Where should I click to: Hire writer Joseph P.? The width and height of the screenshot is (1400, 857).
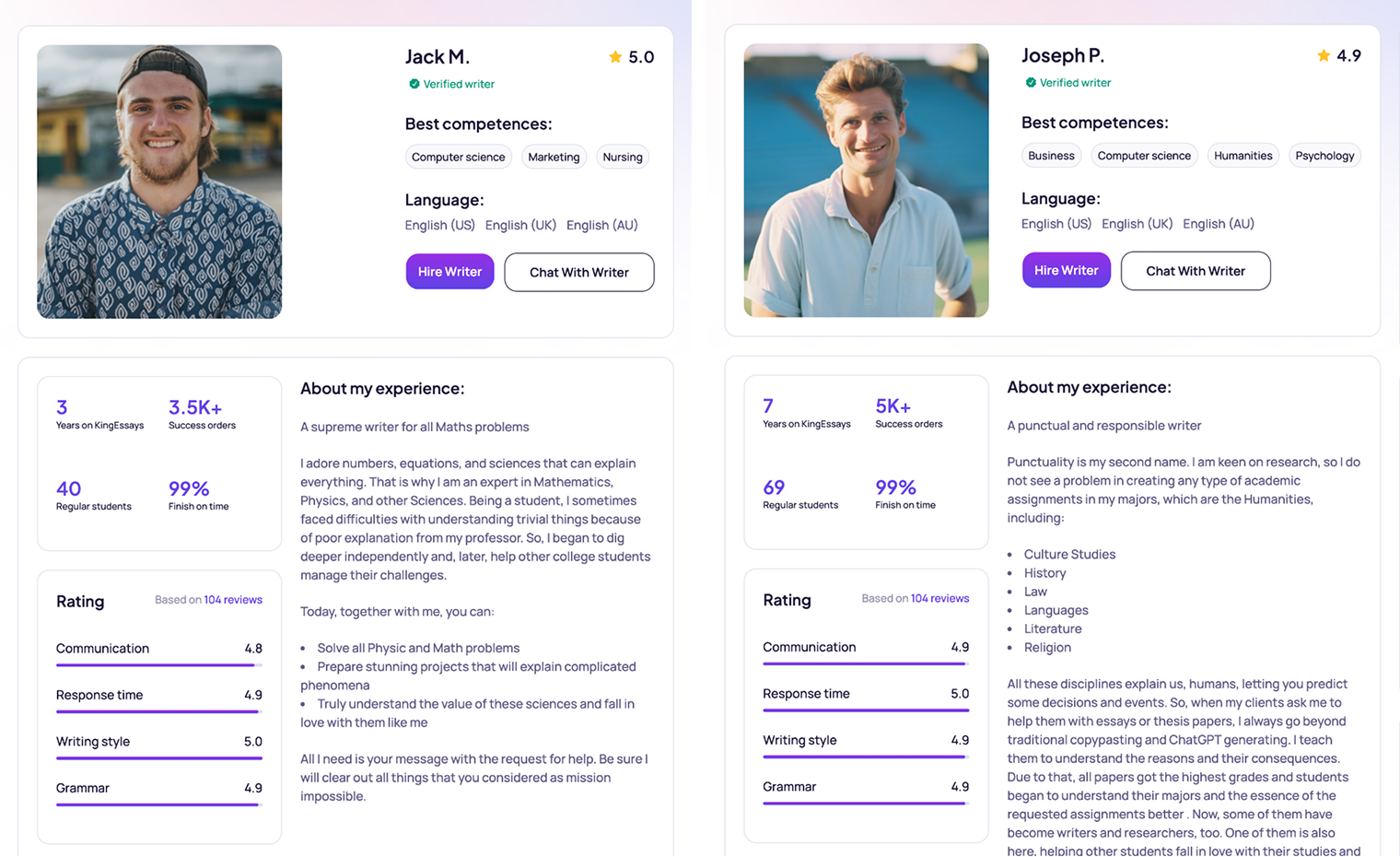1066,270
